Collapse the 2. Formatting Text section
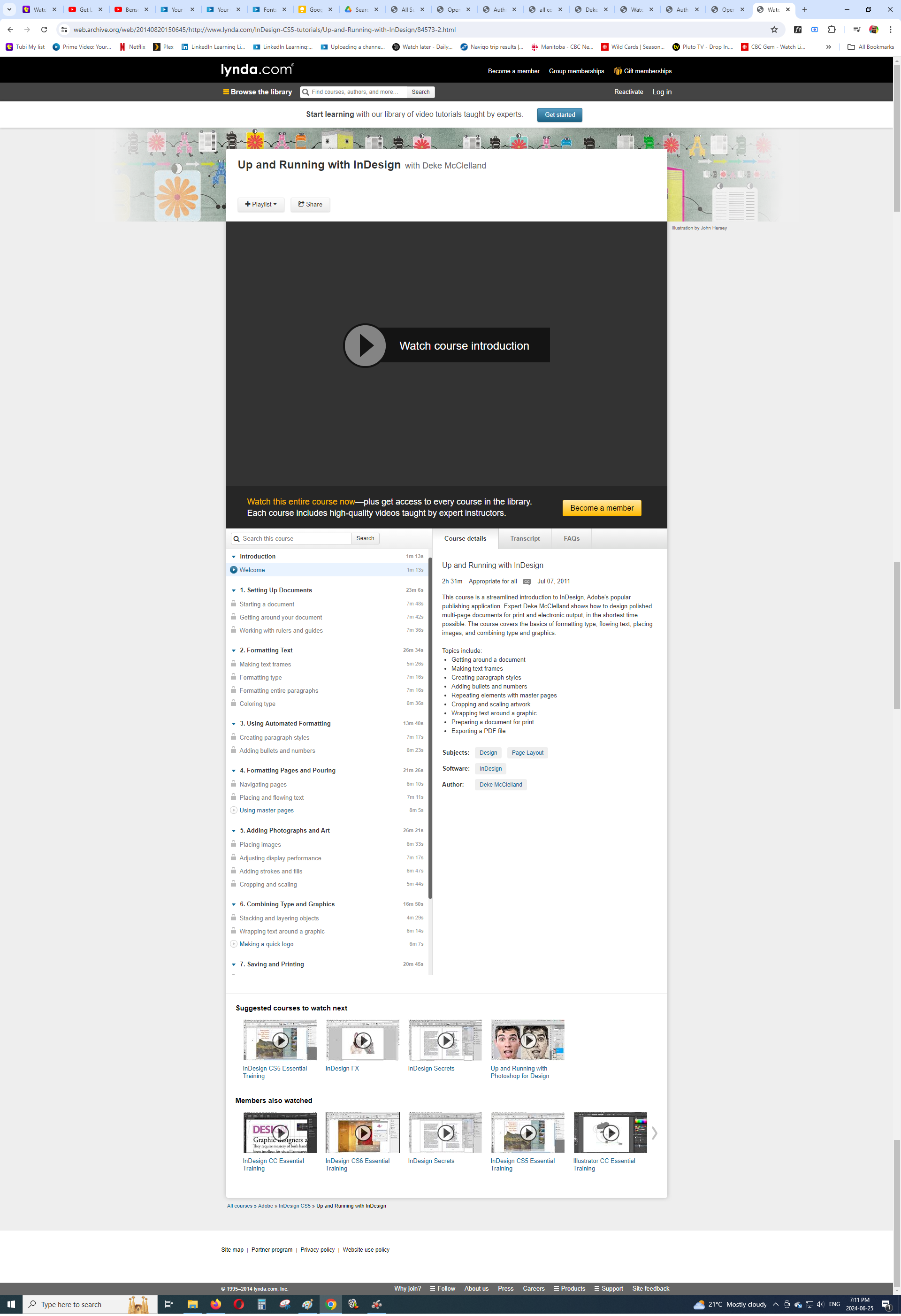Screen dimensions: 901x1316 pyautogui.click(x=233, y=650)
